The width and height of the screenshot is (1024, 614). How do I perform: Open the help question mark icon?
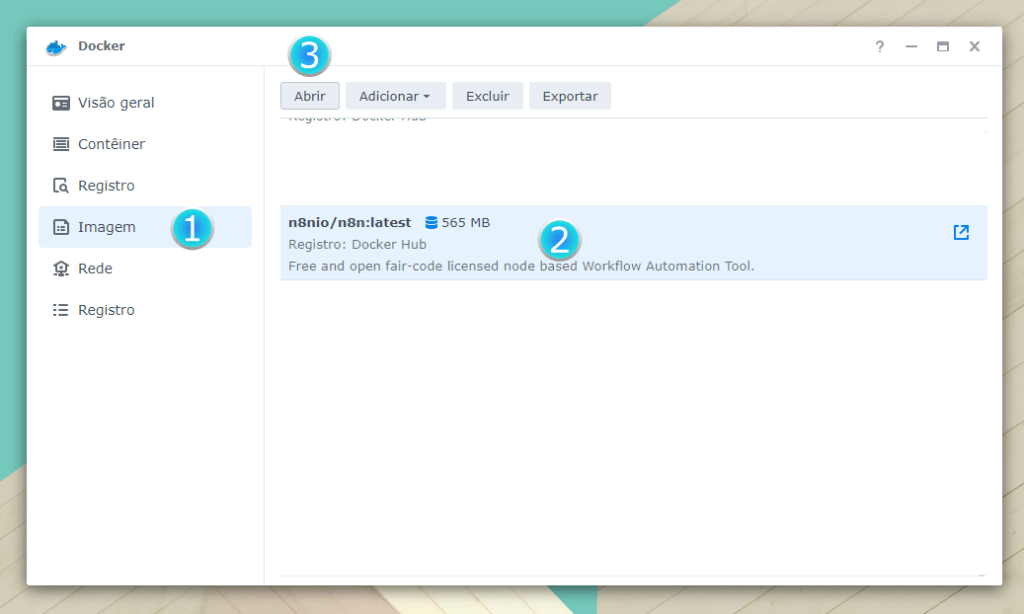click(x=880, y=47)
